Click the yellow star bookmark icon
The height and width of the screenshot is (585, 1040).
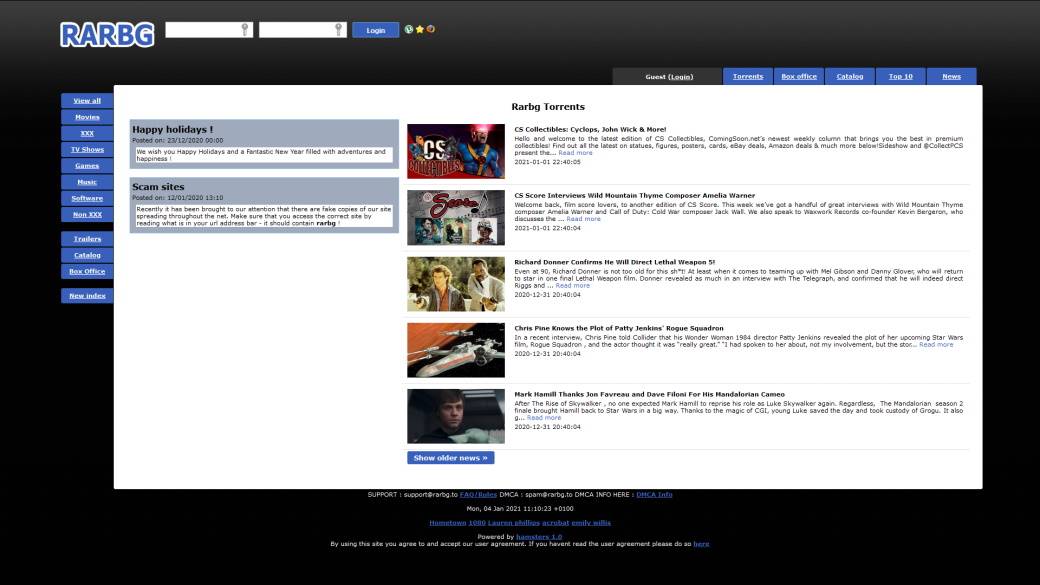coord(420,29)
